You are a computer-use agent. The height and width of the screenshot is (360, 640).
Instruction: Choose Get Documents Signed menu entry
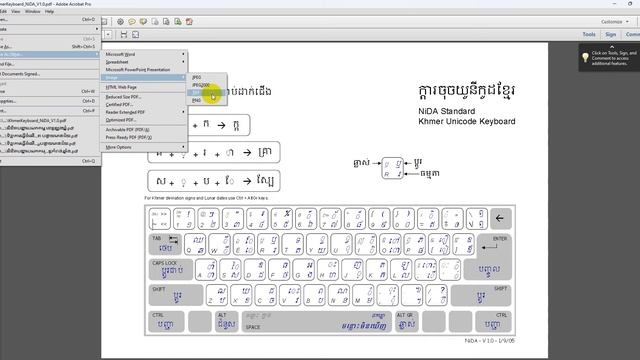pos(49,74)
